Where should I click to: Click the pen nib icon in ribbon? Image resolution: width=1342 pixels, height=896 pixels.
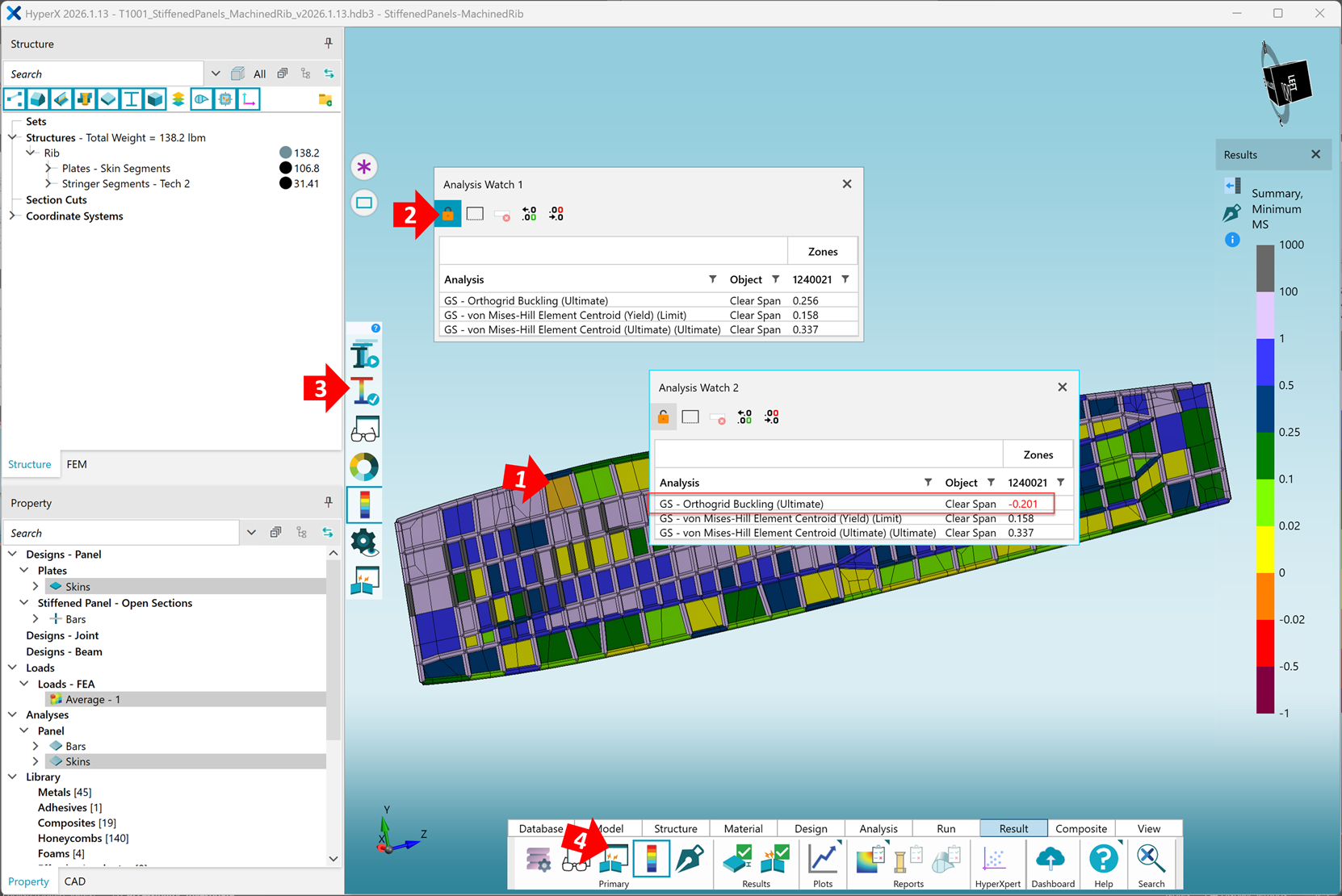[x=690, y=859]
